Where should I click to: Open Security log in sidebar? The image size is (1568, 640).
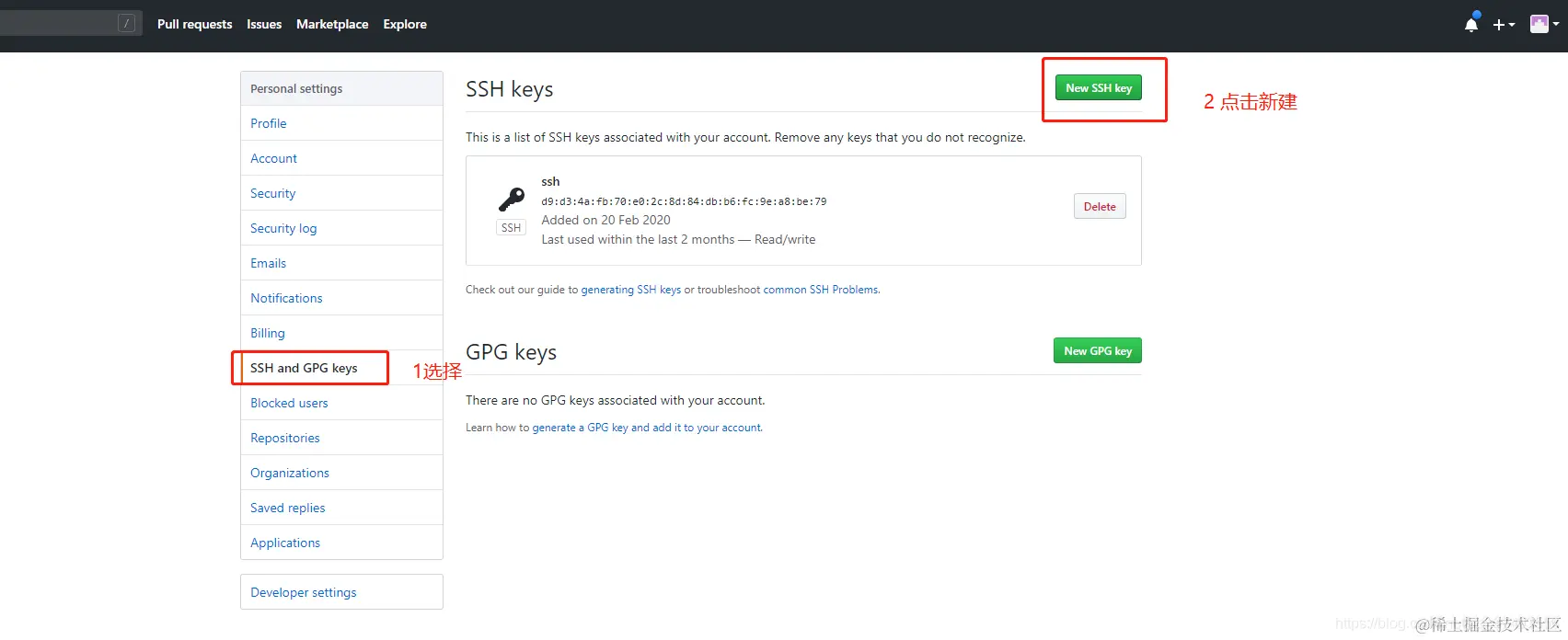[341, 228]
